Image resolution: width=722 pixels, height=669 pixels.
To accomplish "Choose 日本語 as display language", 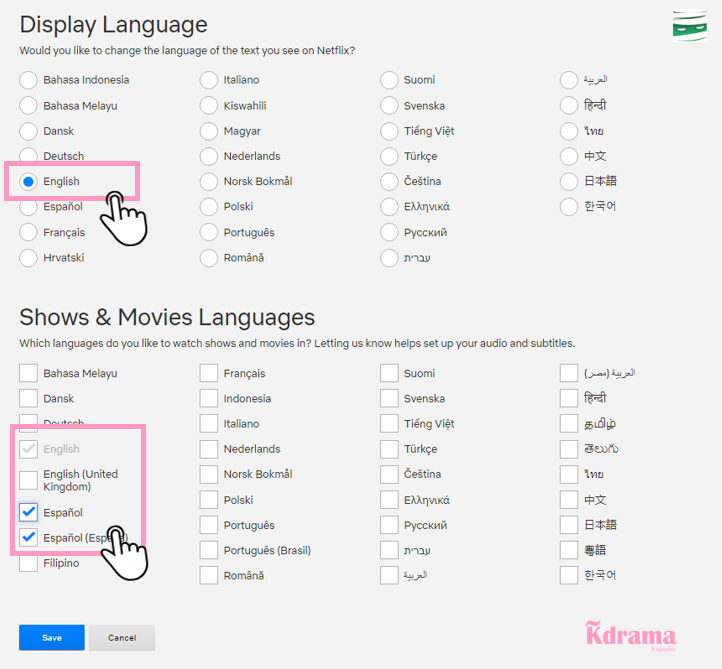I will 569,181.
